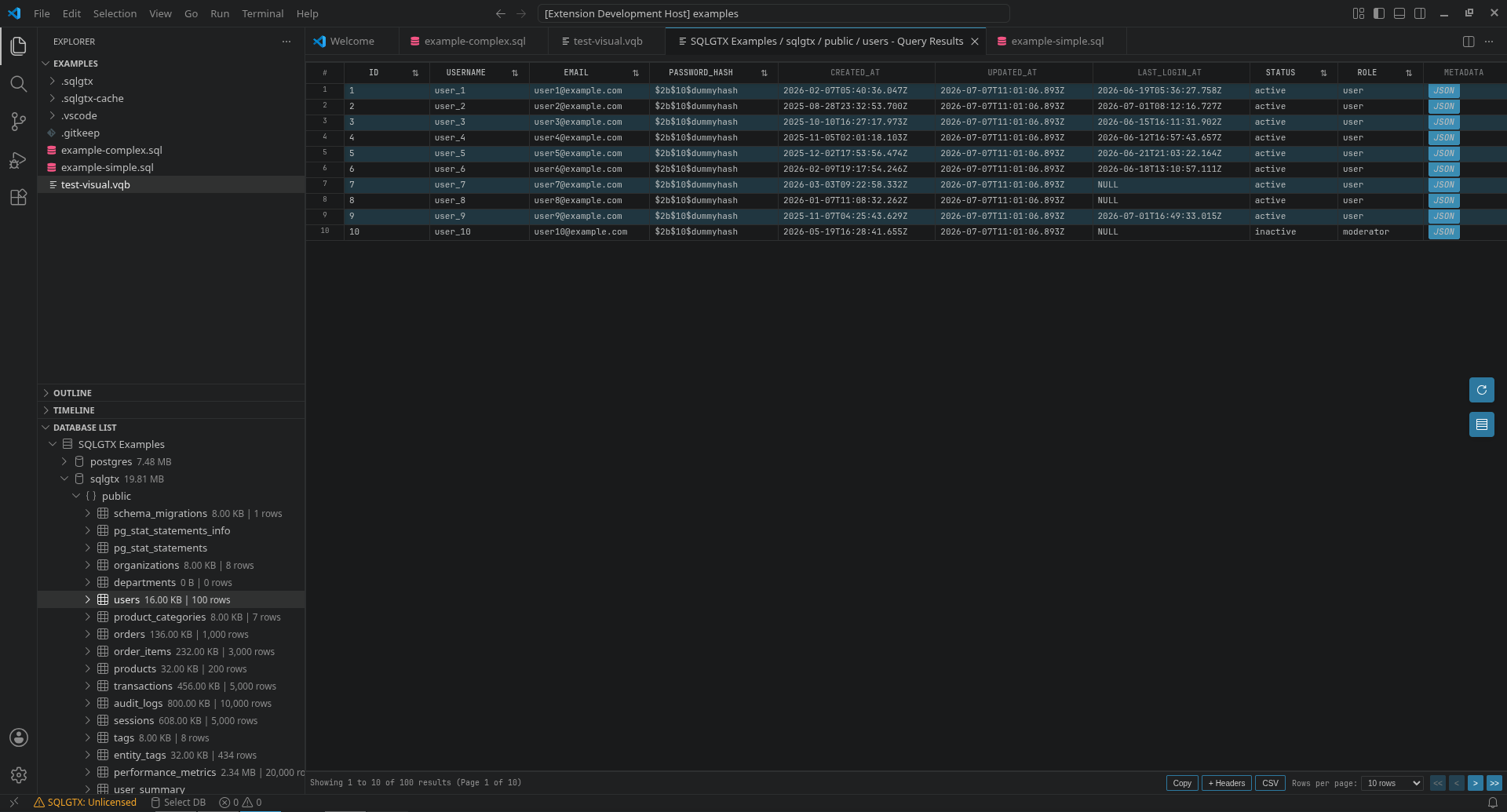Jump to last results page
Viewport: 1507px width, 812px height.
tap(1494, 783)
